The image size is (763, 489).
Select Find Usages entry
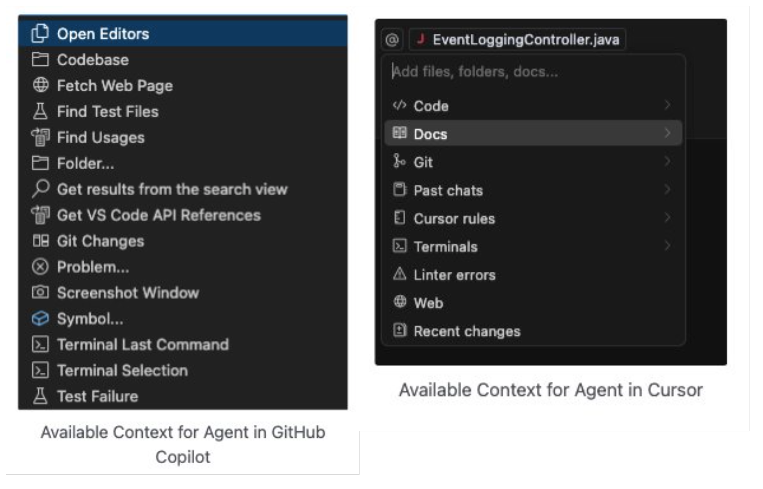[183, 137]
